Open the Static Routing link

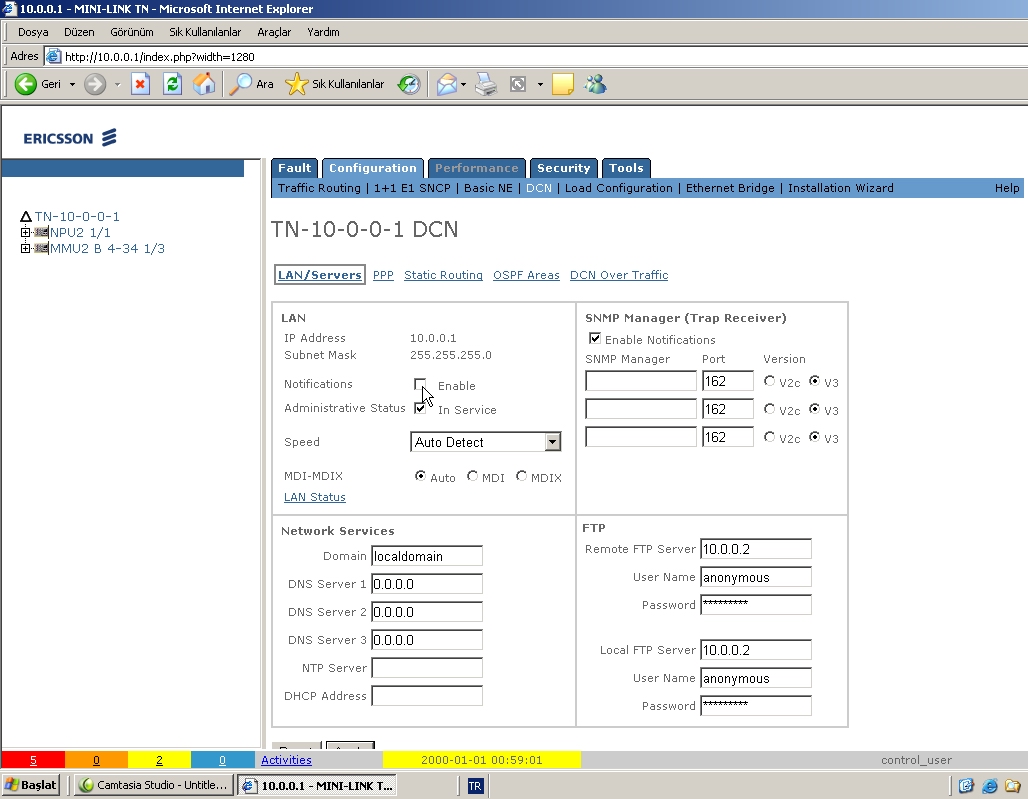pos(443,275)
